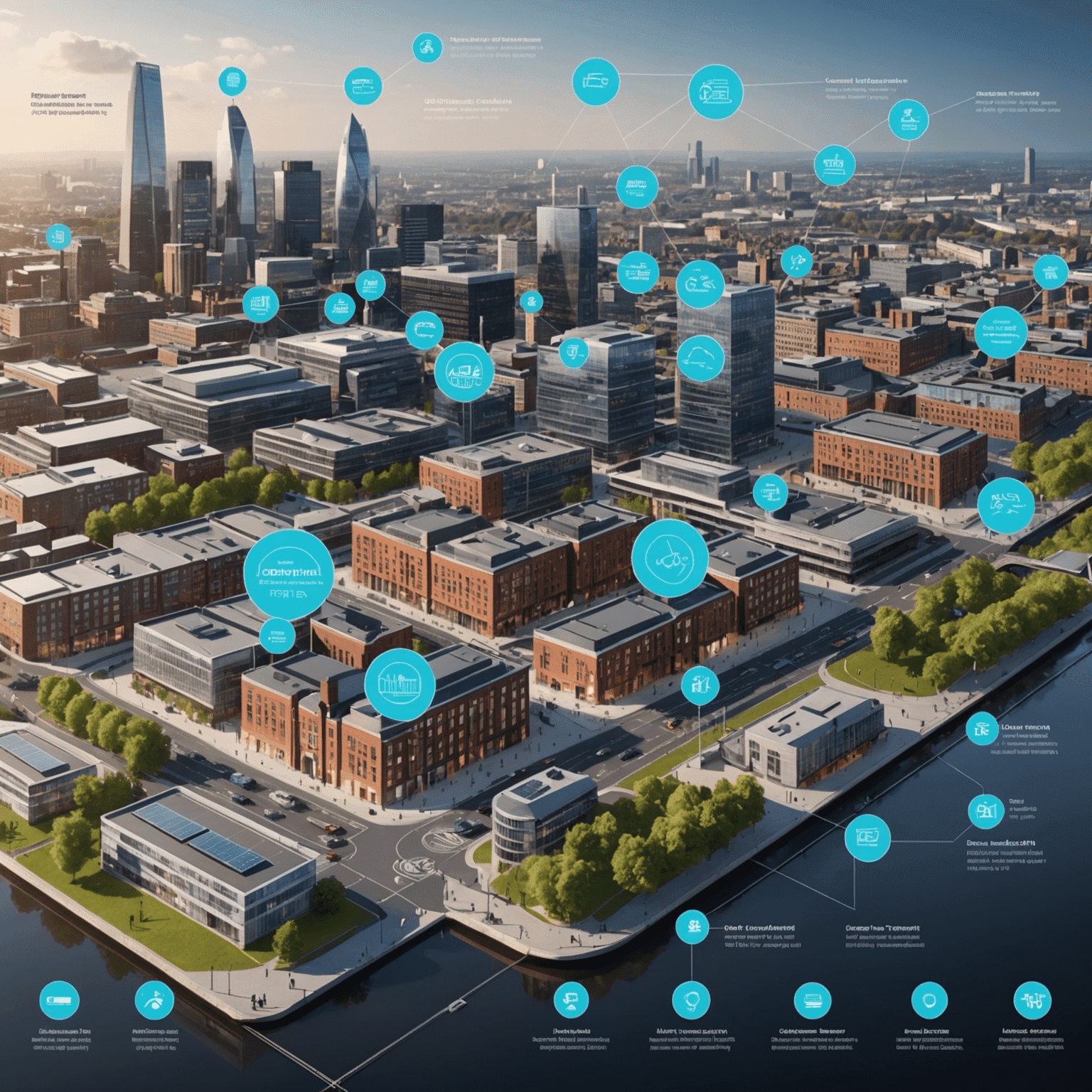The height and width of the screenshot is (1092, 1092).
Task: Click the tiny bubble above the short chimney tower
Action: click(x=531, y=301)
